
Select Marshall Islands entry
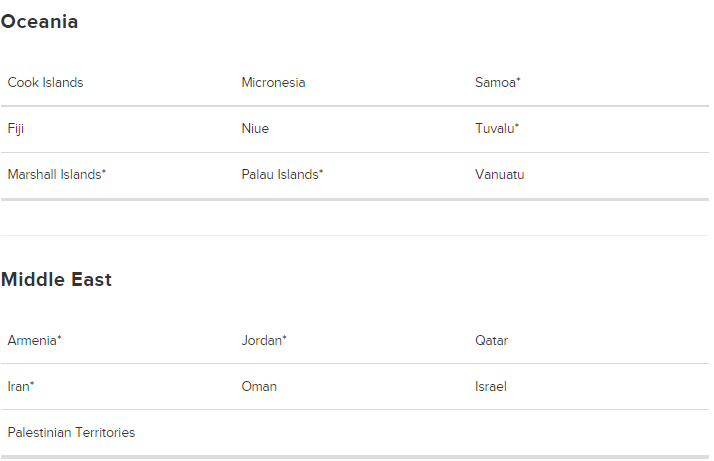[x=55, y=174]
